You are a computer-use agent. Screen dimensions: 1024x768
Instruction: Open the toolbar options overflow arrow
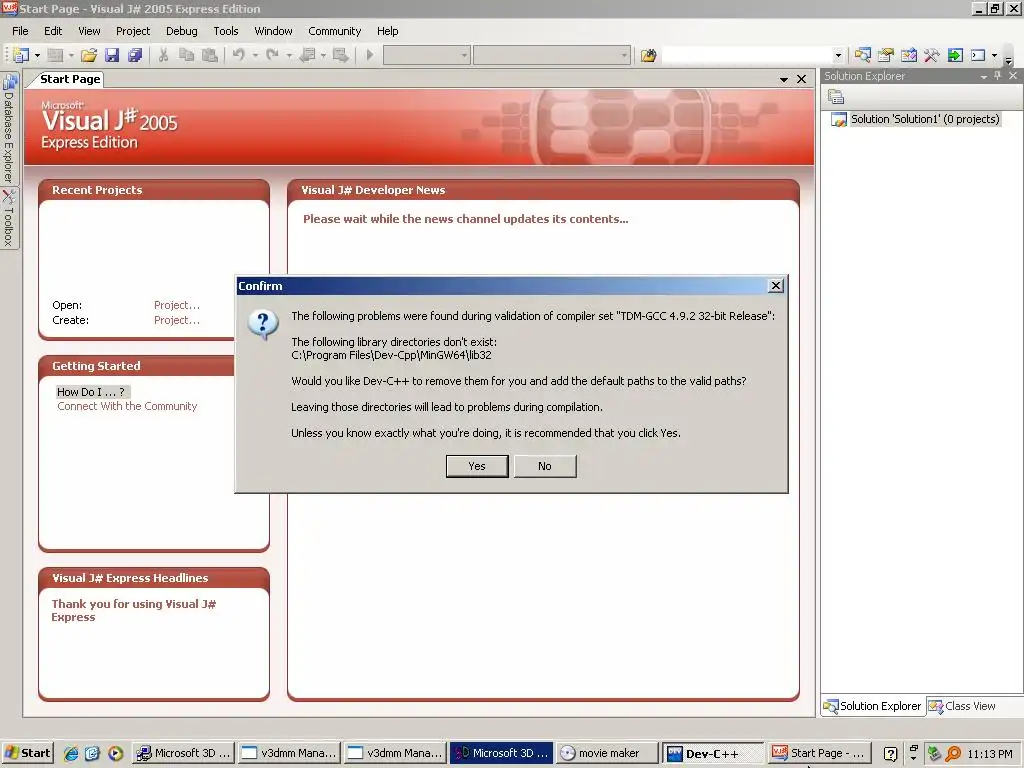(x=1009, y=59)
